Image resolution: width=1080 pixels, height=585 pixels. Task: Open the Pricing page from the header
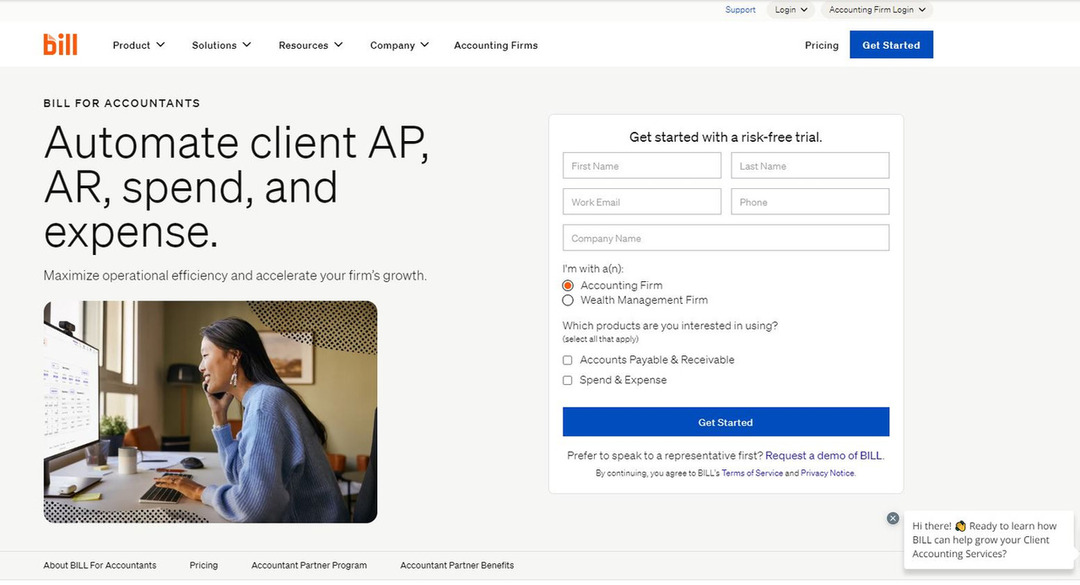(822, 45)
